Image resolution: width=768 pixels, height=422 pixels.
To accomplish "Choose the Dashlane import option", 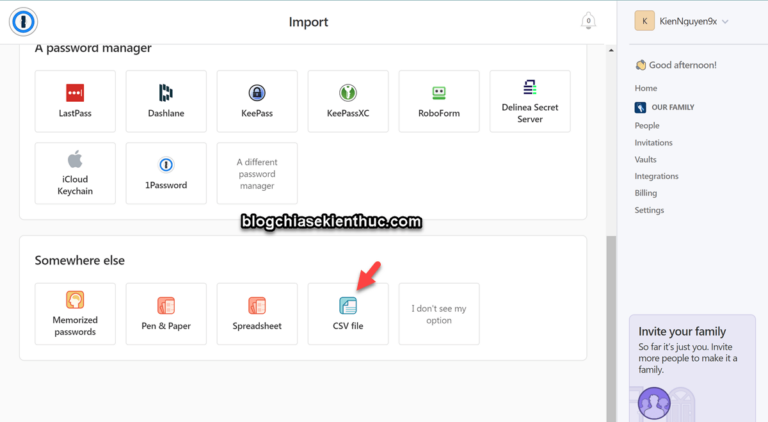I will tap(166, 101).
